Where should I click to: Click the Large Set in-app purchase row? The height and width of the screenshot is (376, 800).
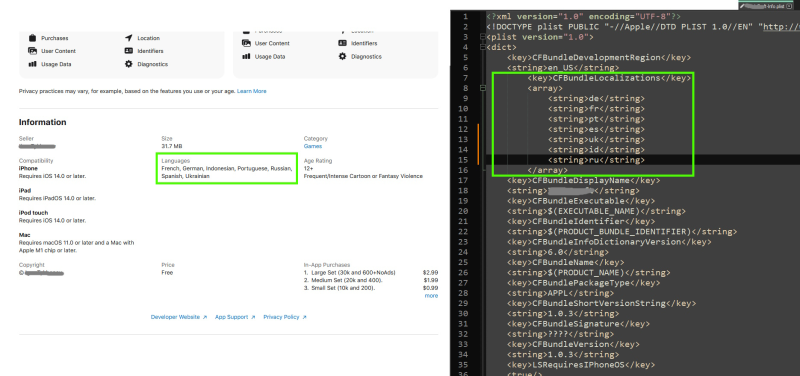pos(370,273)
